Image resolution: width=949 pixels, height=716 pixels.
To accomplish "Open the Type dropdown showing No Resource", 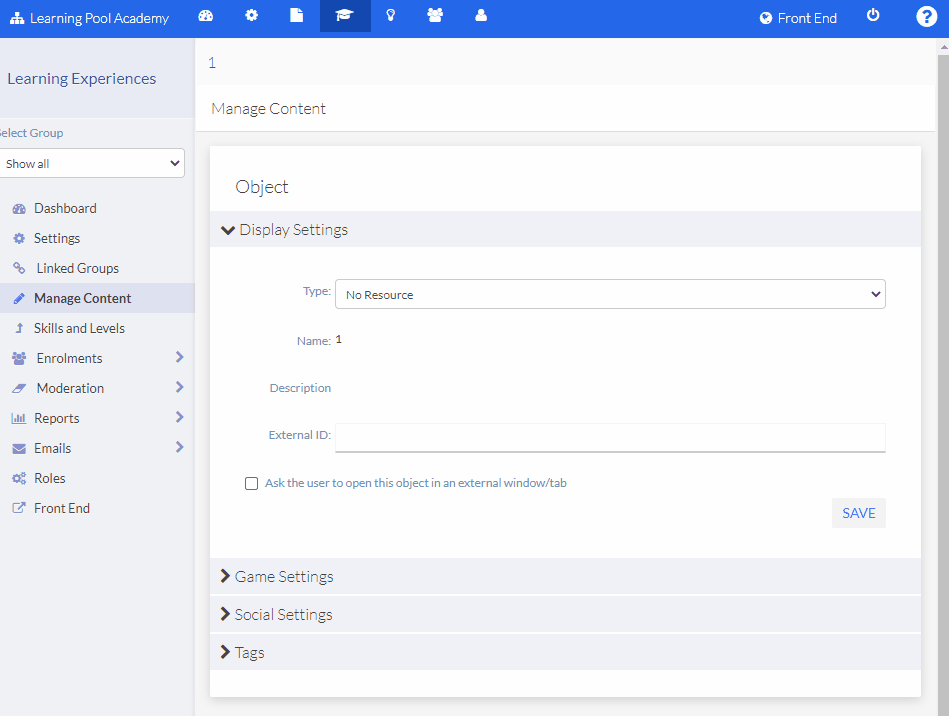I will 610,293.
